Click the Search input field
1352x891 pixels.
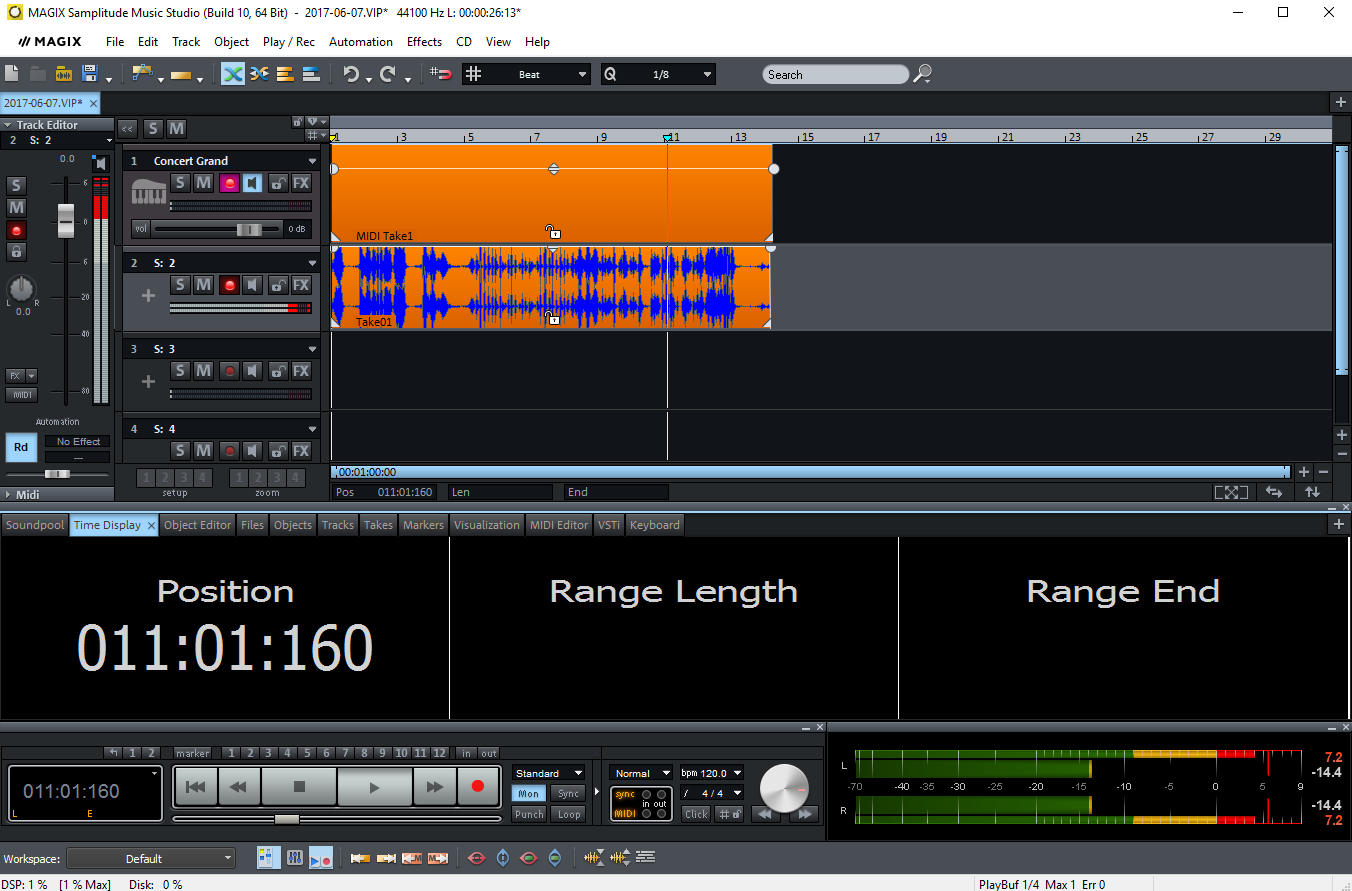835,75
